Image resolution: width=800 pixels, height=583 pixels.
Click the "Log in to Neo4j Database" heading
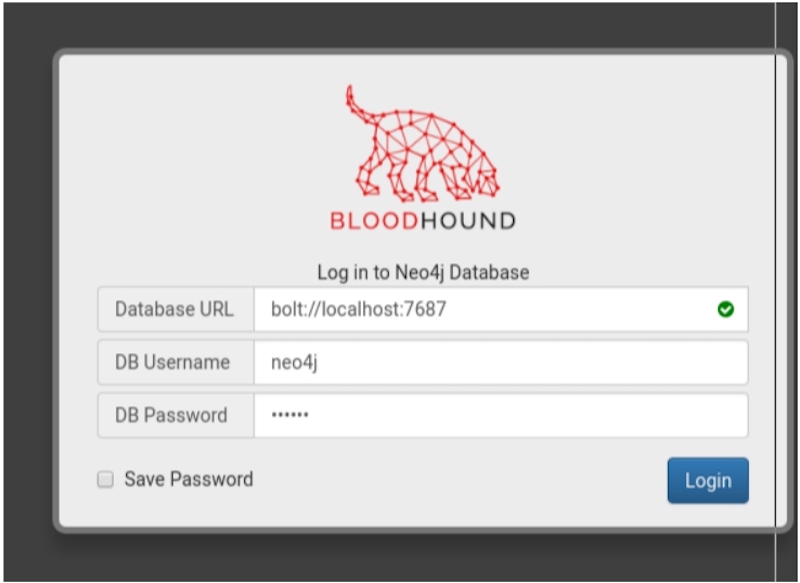click(423, 272)
